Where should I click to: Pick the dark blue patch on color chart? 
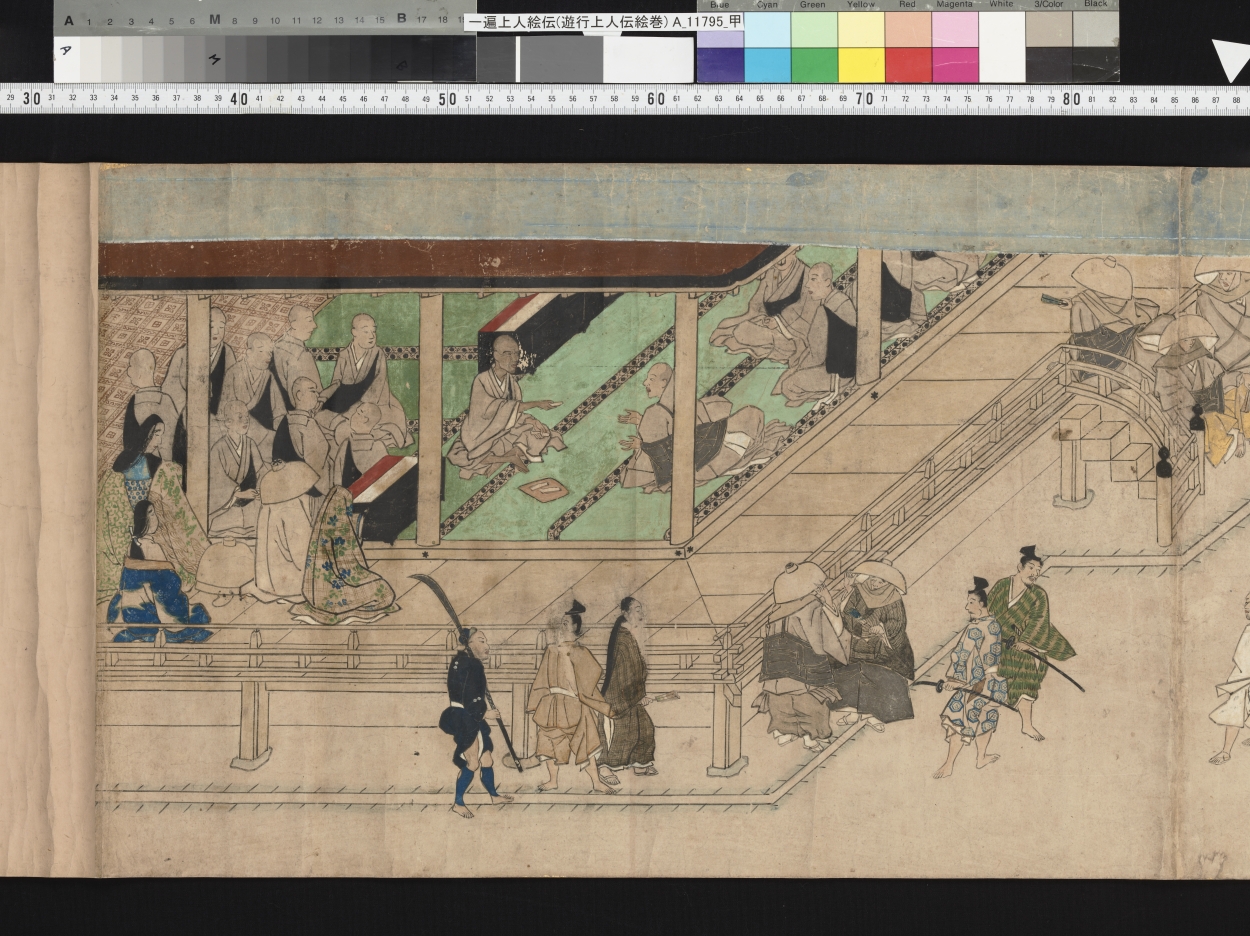point(720,65)
